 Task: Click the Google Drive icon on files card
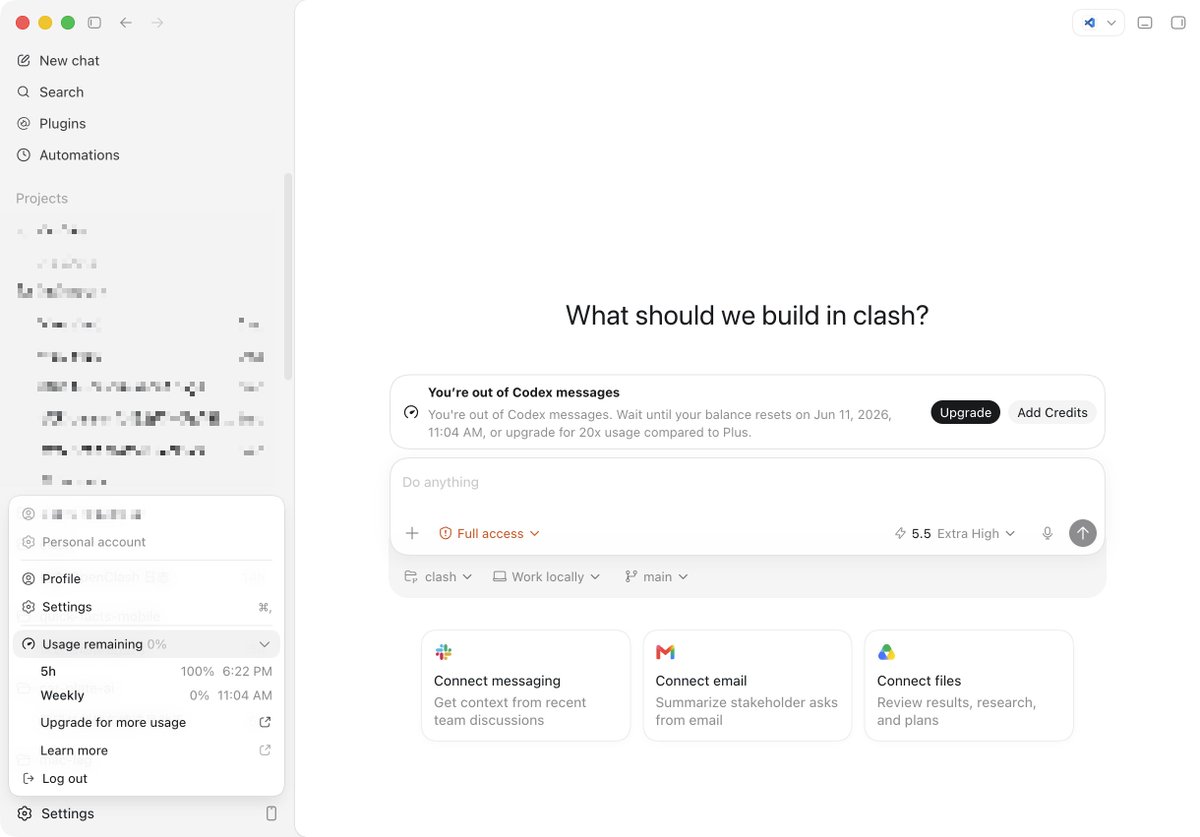point(886,652)
